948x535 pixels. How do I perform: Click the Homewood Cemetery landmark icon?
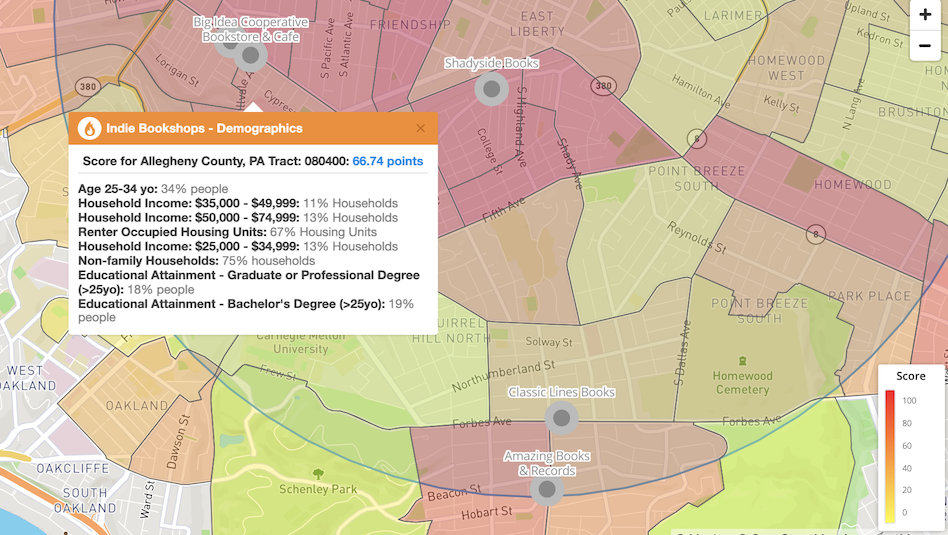[742, 361]
